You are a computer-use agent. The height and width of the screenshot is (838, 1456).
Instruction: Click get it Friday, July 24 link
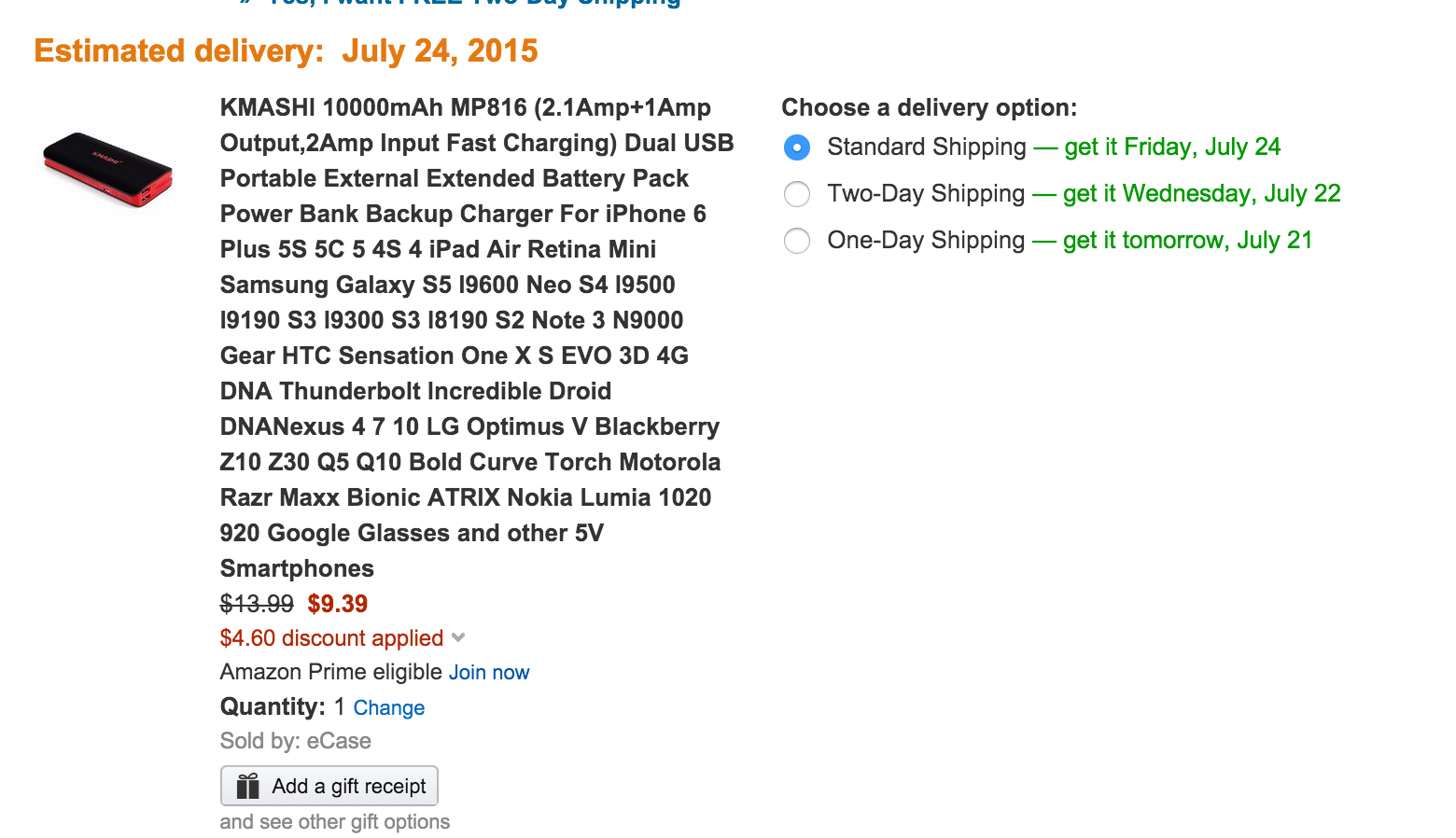pos(1171,147)
